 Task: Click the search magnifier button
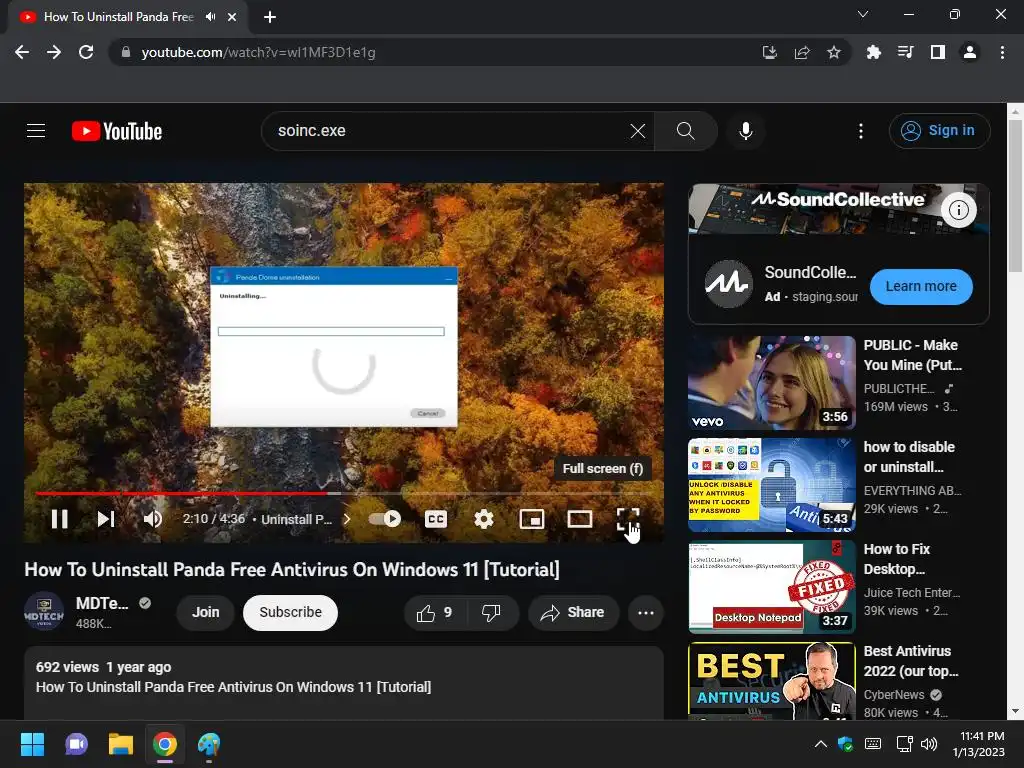point(686,131)
